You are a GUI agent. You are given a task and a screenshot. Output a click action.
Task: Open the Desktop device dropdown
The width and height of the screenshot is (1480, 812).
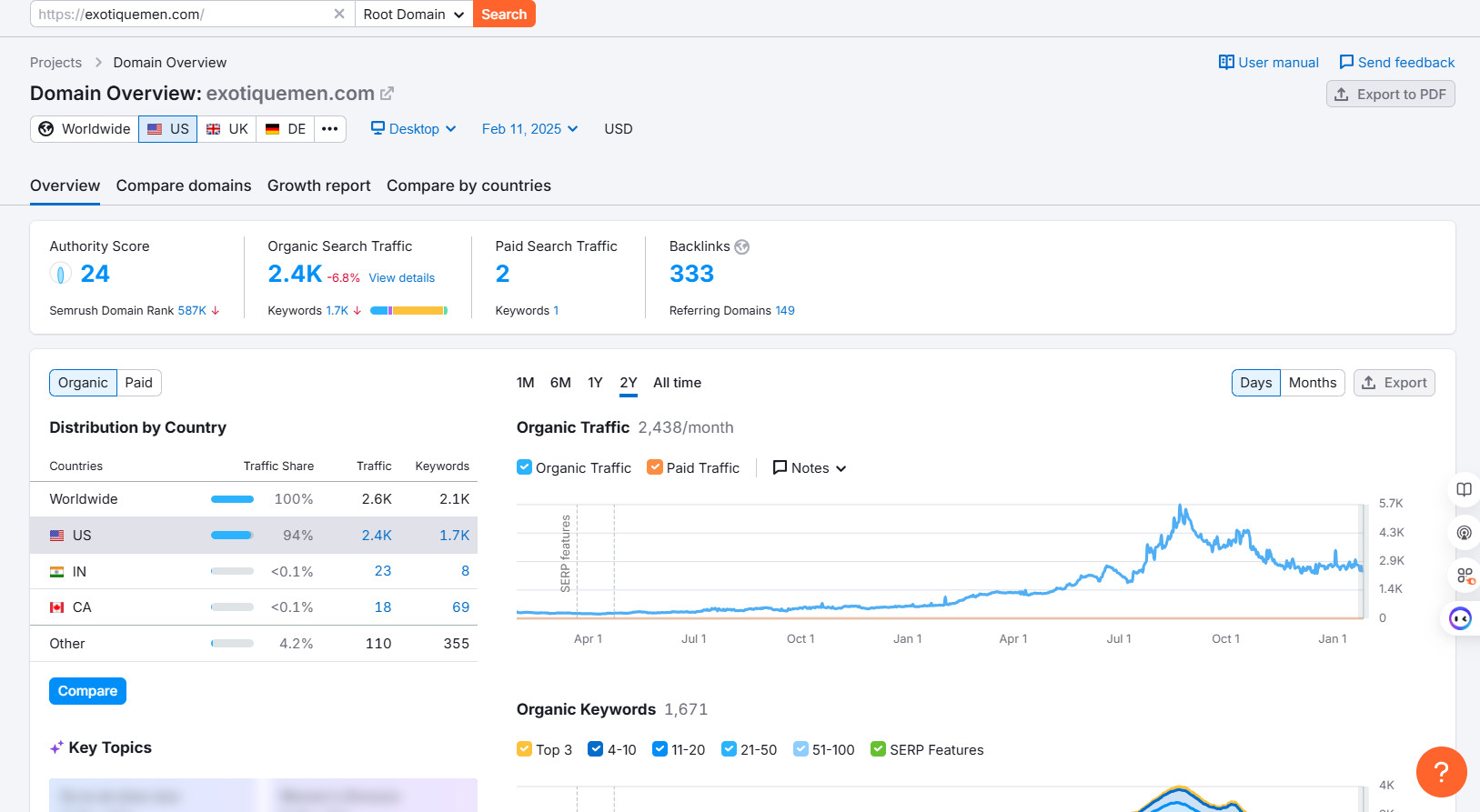pos(414,129)
